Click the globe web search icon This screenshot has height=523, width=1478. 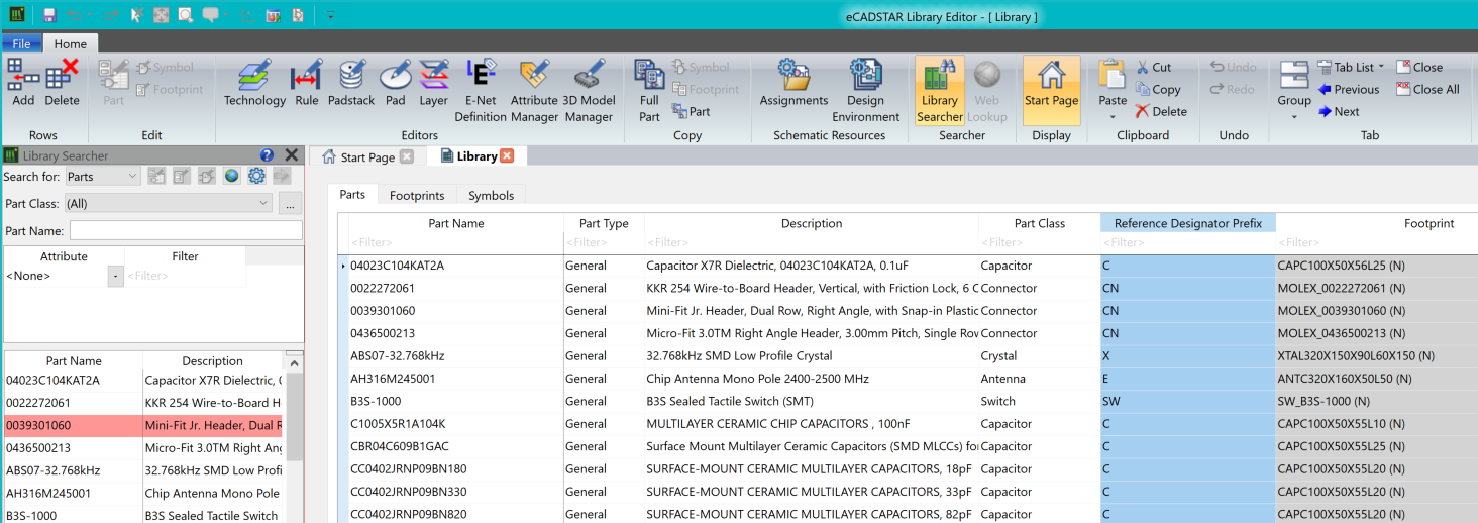pos(231,176)
